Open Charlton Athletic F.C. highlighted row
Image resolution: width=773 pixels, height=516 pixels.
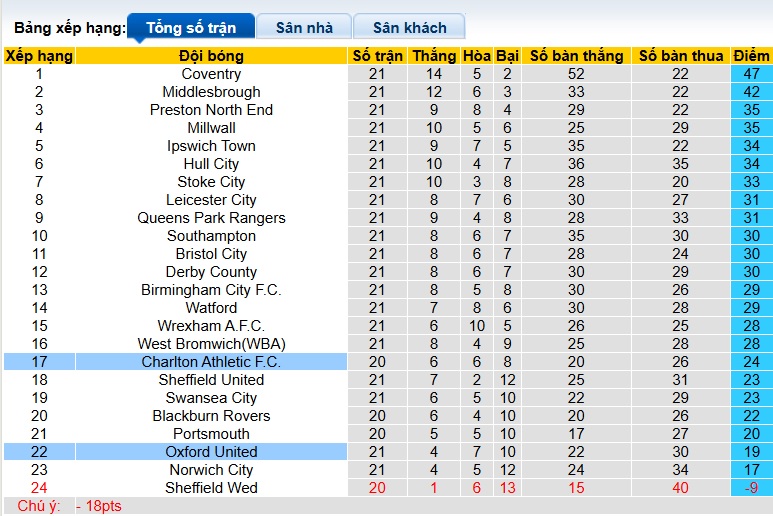[x=211, y=362]
